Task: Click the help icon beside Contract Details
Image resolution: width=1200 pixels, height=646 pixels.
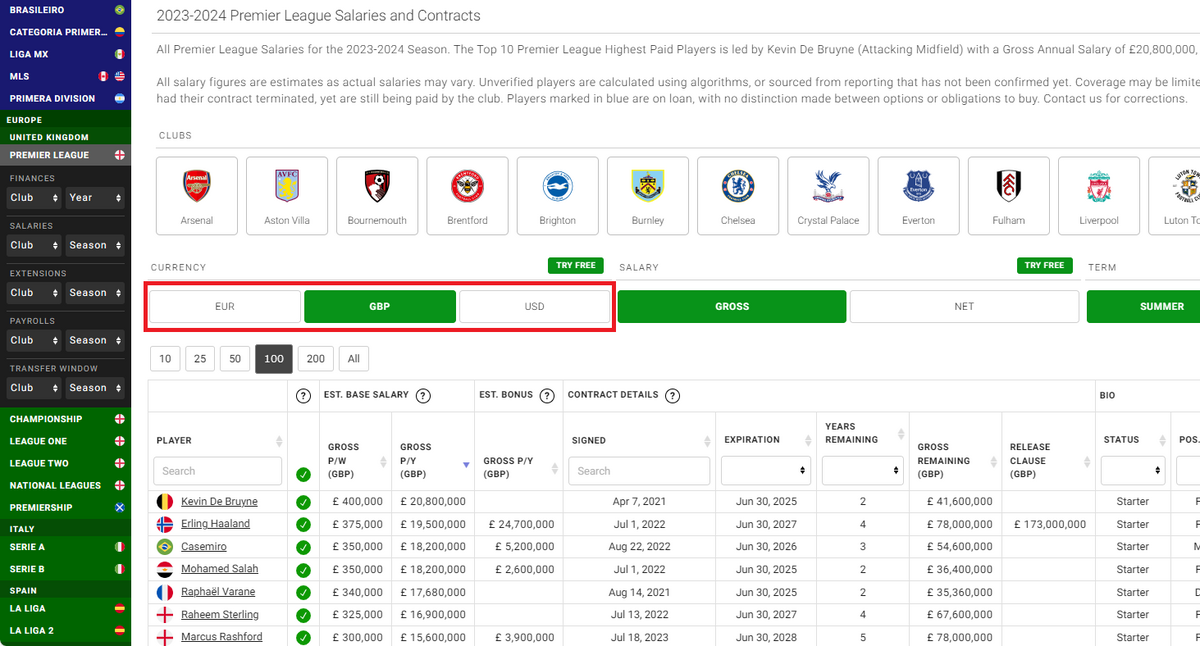Action: (x=673, y=395)
